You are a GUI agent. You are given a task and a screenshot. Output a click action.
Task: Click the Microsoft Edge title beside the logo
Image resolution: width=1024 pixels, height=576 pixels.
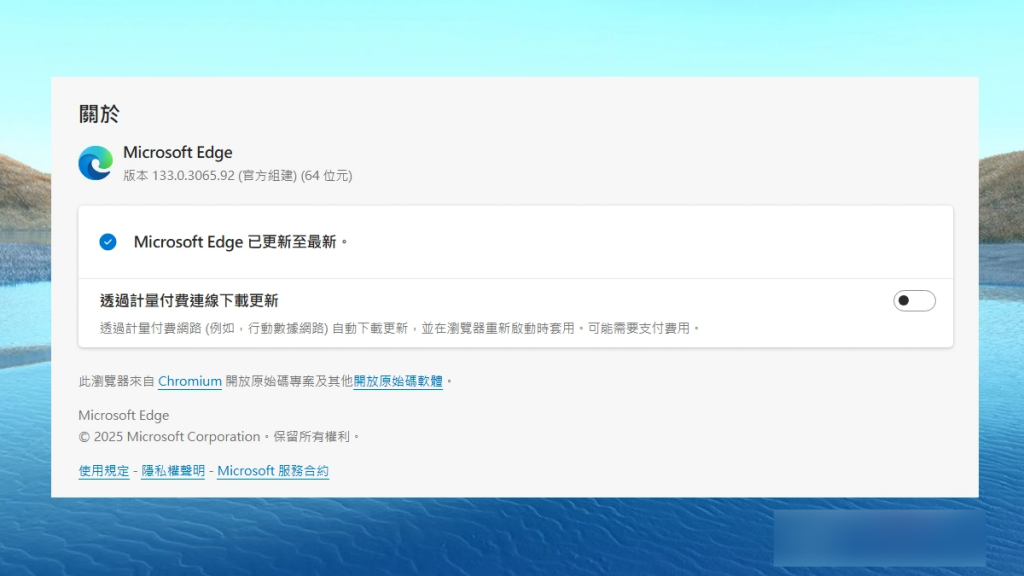(x=178, y=152)
